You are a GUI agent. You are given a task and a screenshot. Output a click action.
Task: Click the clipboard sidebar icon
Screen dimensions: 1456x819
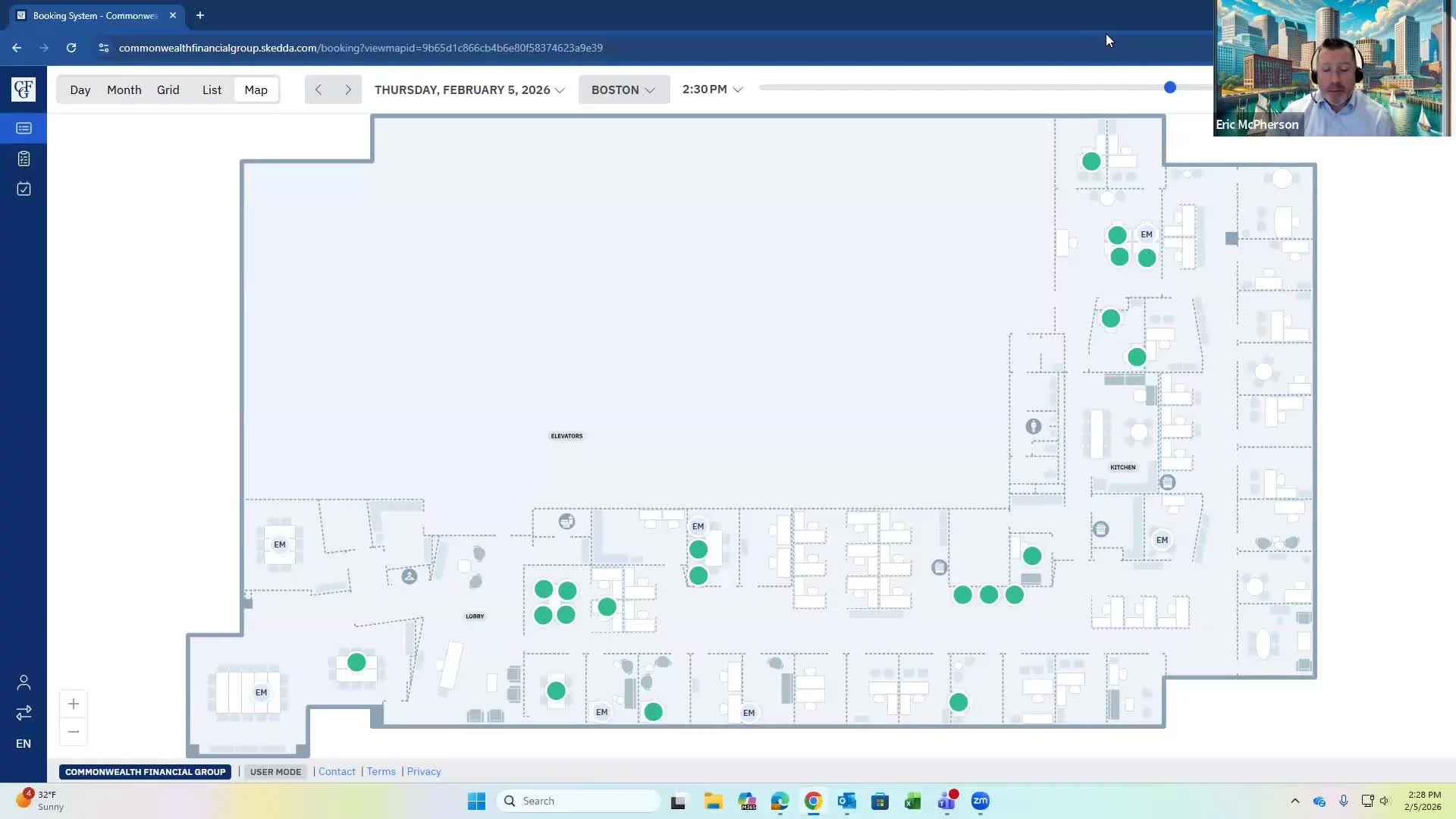click(24, 158)
